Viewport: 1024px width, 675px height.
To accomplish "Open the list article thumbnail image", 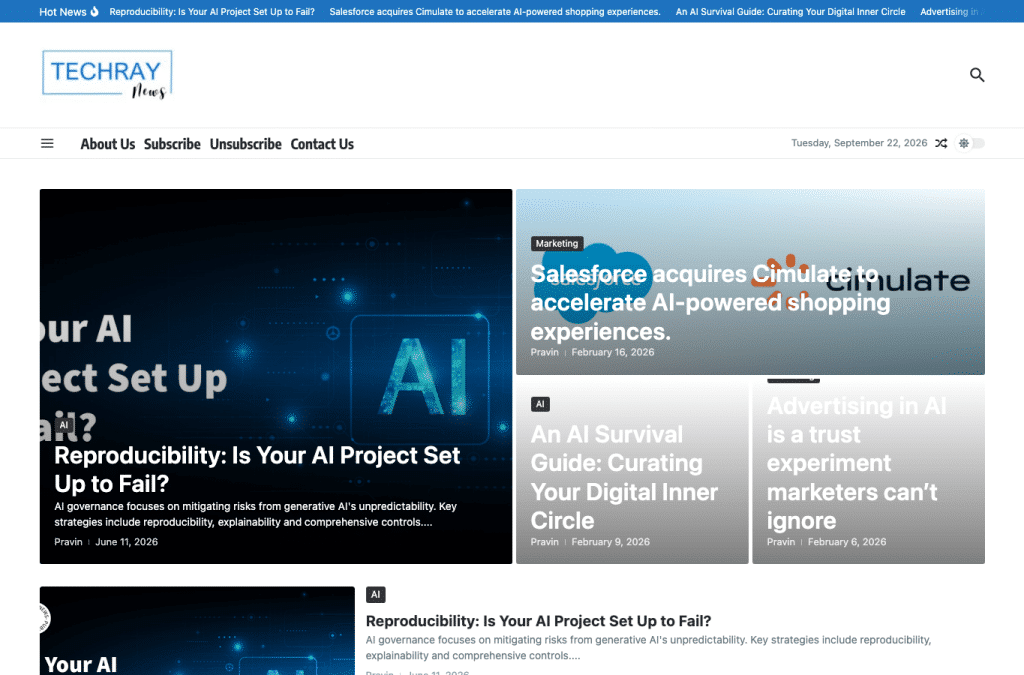I will pyautogui.click(x=197, y=631).
